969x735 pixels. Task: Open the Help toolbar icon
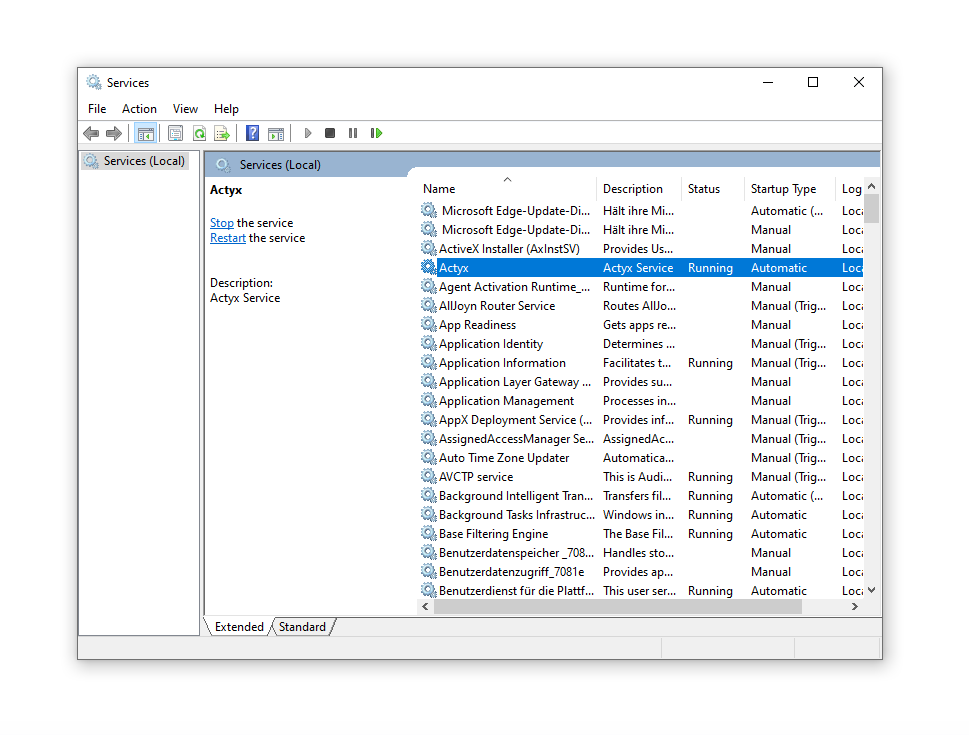(252, 133)
